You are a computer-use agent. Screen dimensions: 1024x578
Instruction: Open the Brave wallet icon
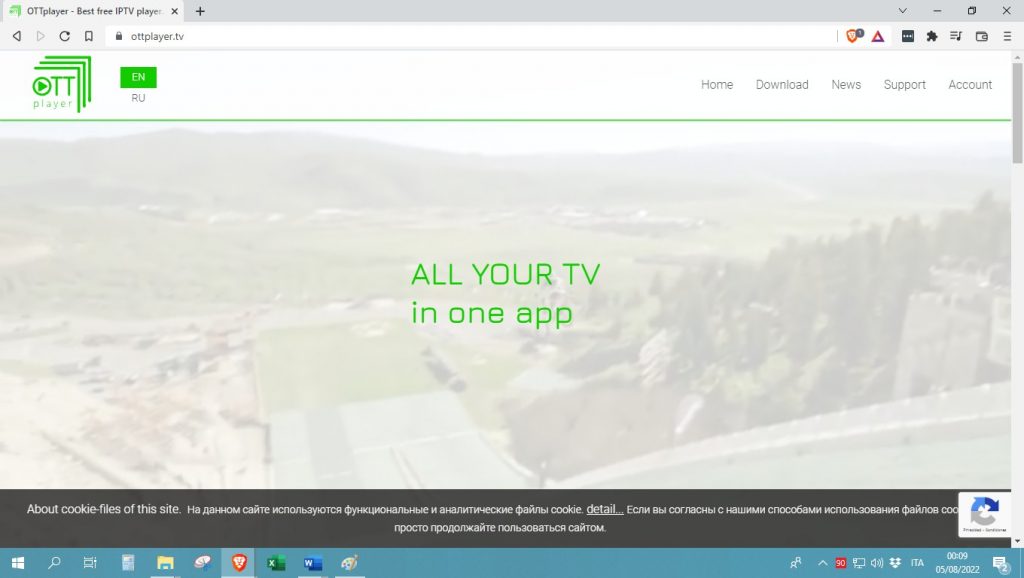pyautogui.click(x=981, y=36)
